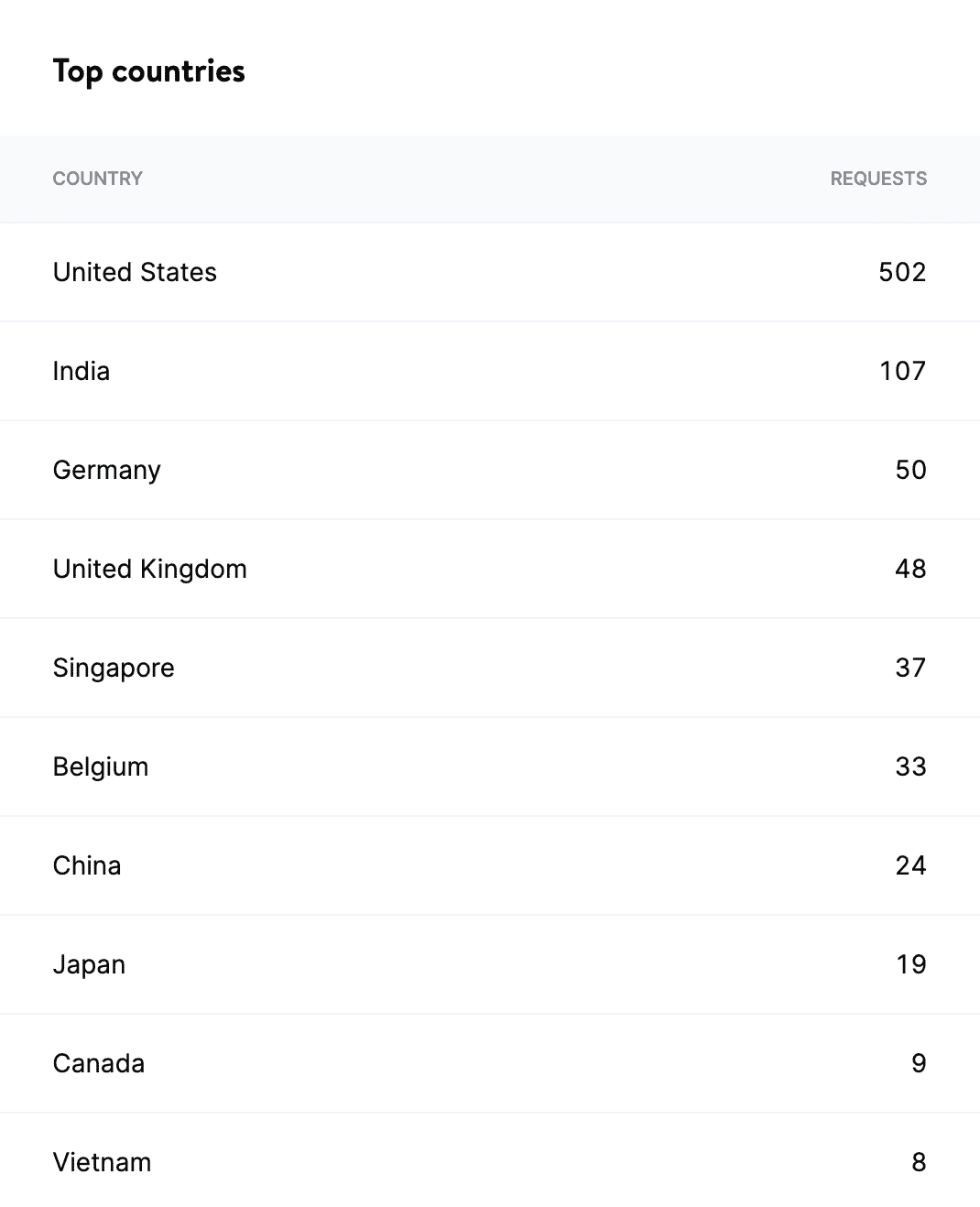Click the 37 requests value for Singapore

(x=912, y=668)
